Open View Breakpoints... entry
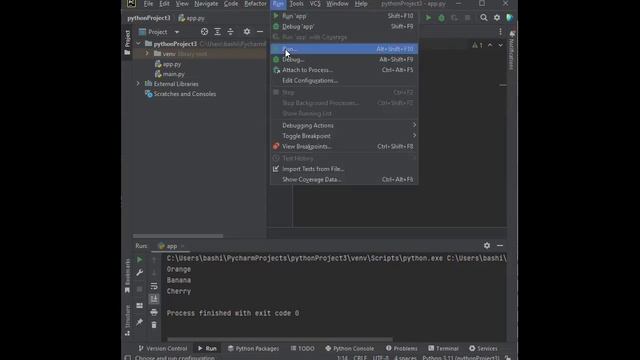 point(344,147)
